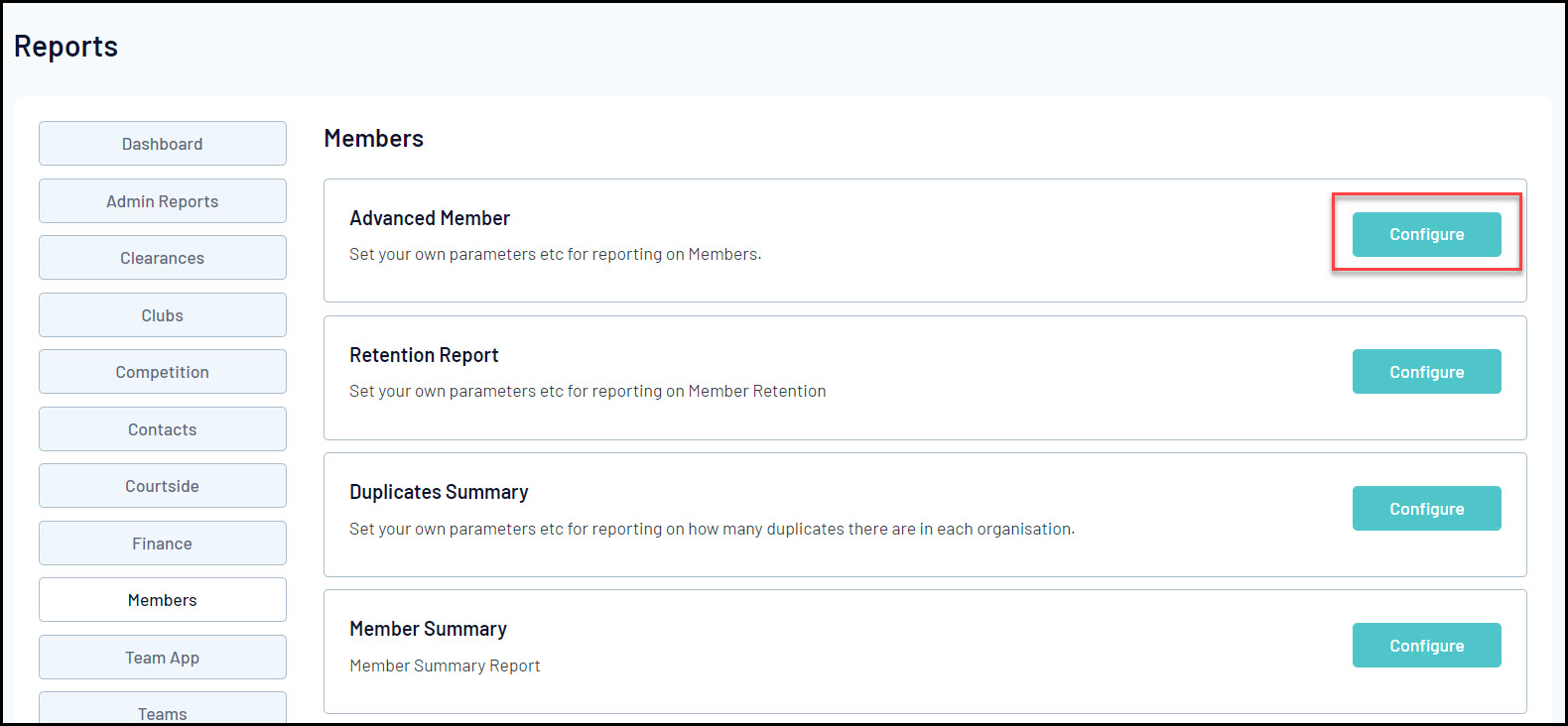
Task: Select the Members category tab
Action: point(163,600)
